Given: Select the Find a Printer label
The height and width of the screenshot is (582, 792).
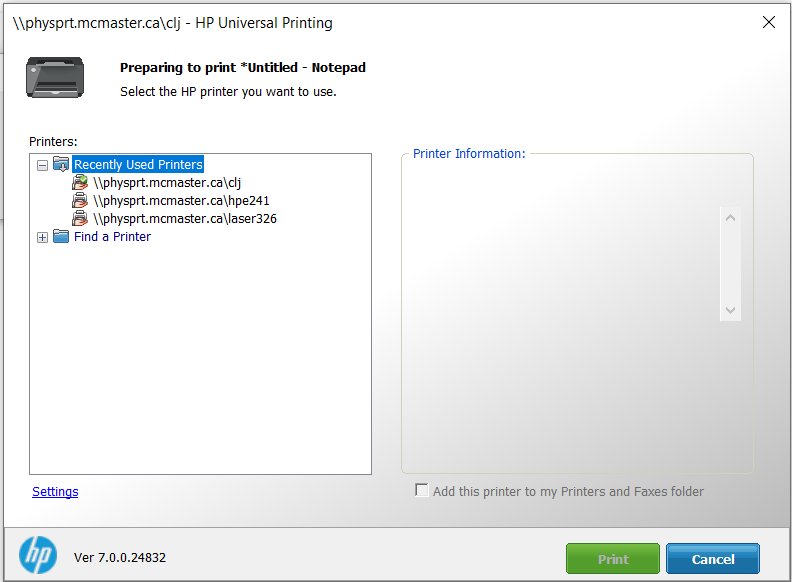Looking at the screenshot, I should click(x=112, y=237).
